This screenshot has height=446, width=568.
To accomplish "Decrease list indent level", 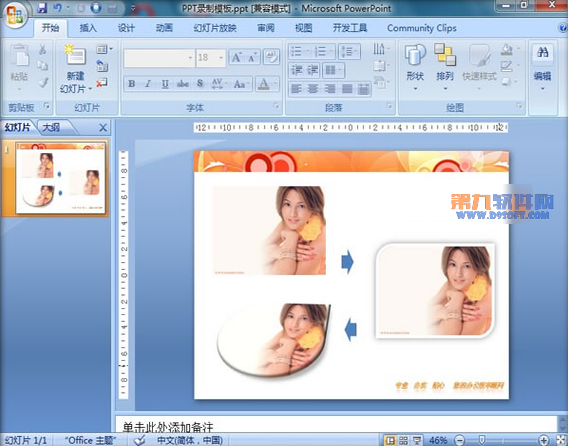I will pos(297,70).
